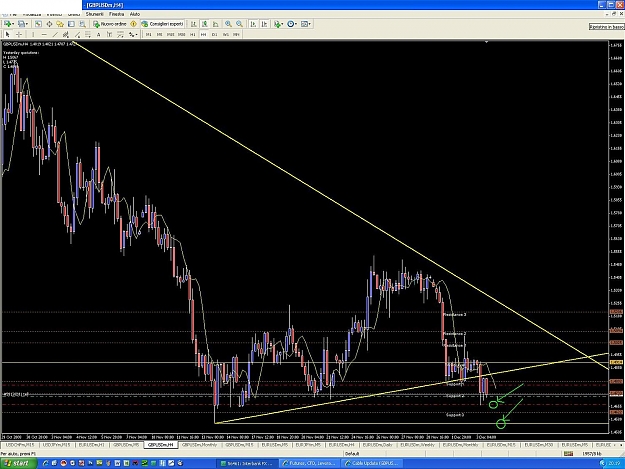Select the 'Resistance 3' chart label
The height and width of the screenshot is (469, 625).
pos(454,314)
